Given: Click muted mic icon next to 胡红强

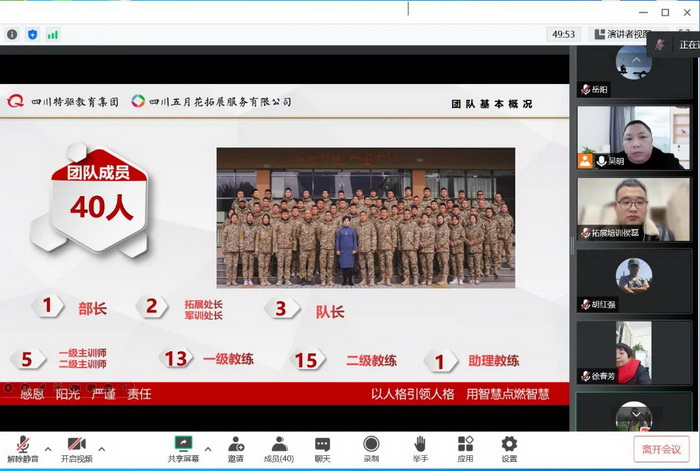Looking at the screenshot, I should [586, 304].
